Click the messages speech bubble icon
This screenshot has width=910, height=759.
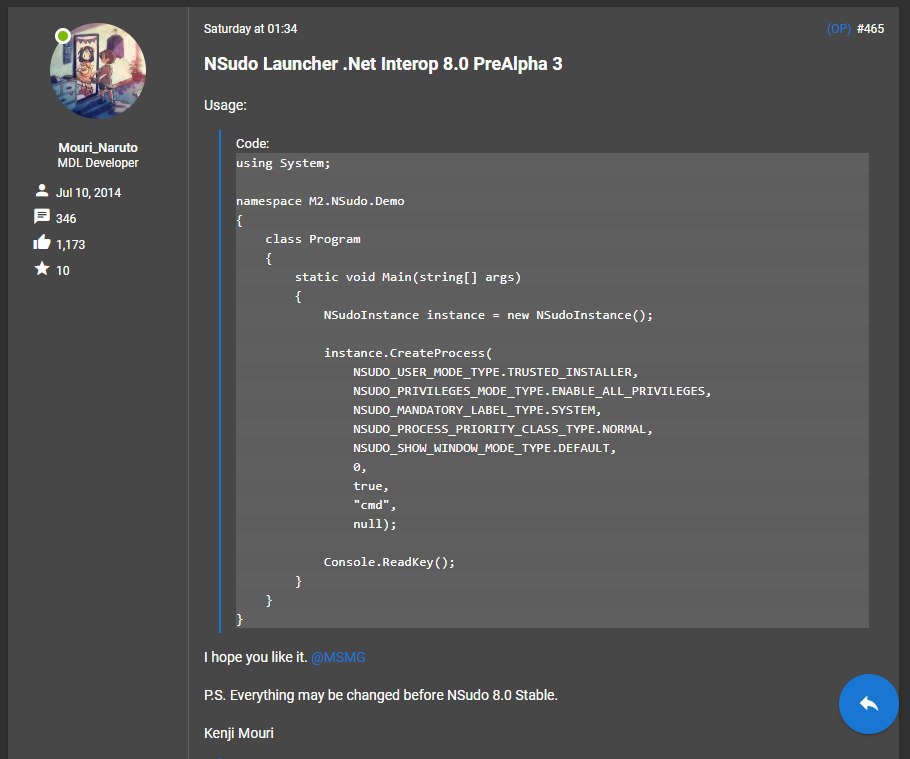point(42,217)
